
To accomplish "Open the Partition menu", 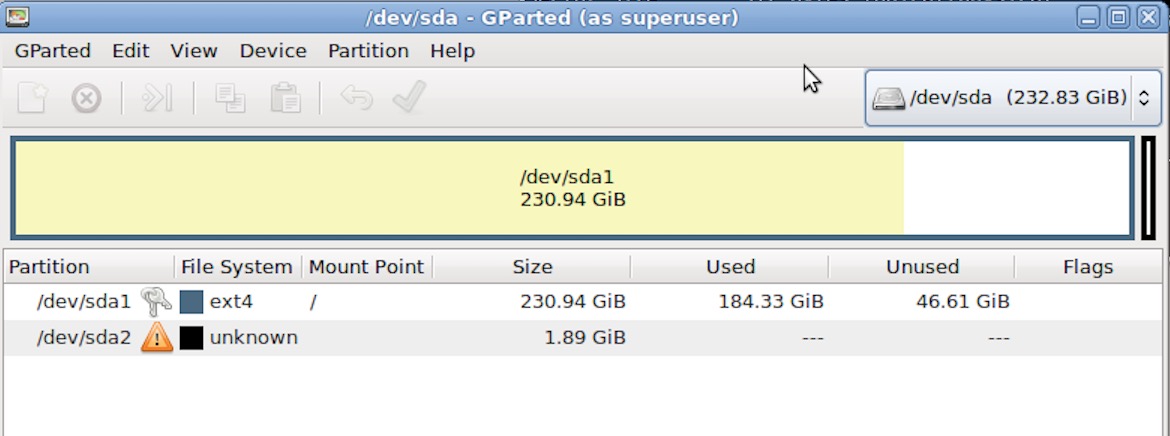I will 368,50.
